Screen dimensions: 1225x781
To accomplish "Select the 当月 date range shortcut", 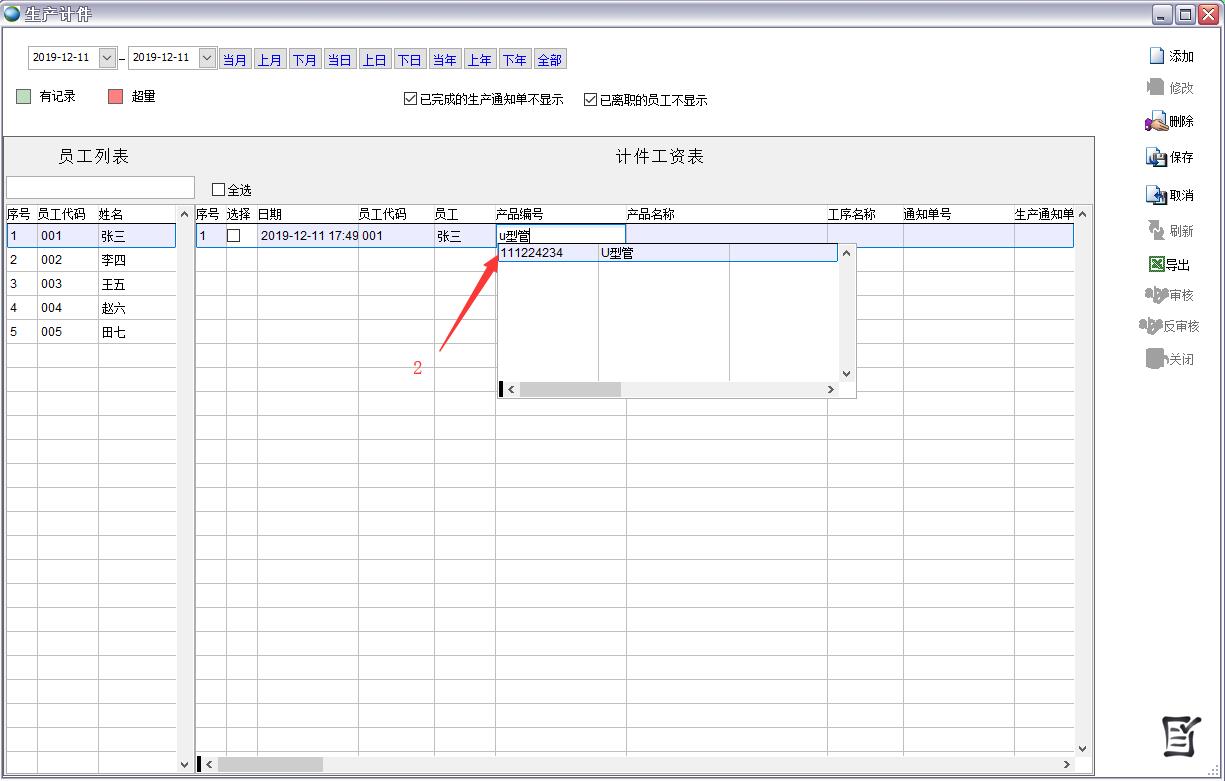I will tap(234, 60).
